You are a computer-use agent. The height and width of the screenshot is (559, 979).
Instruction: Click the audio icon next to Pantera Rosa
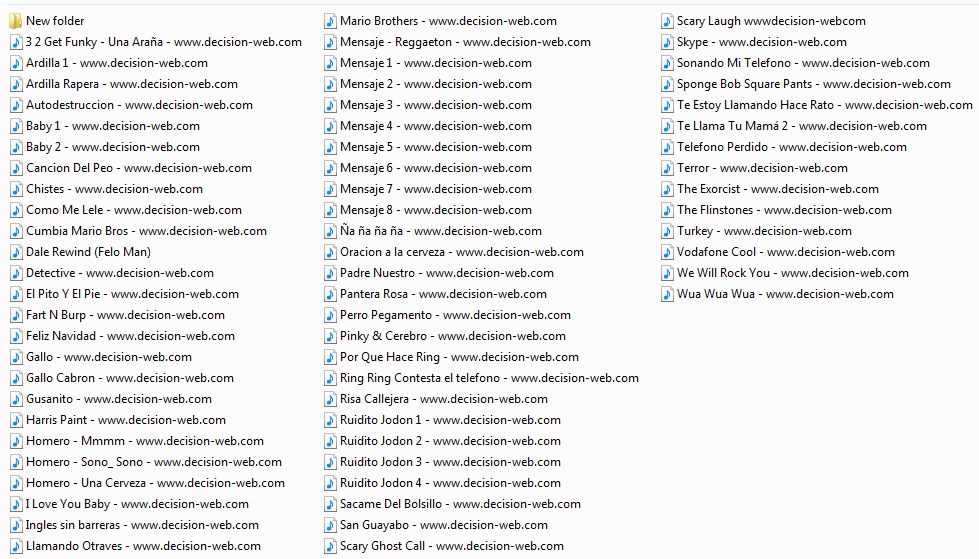point(330,294)
